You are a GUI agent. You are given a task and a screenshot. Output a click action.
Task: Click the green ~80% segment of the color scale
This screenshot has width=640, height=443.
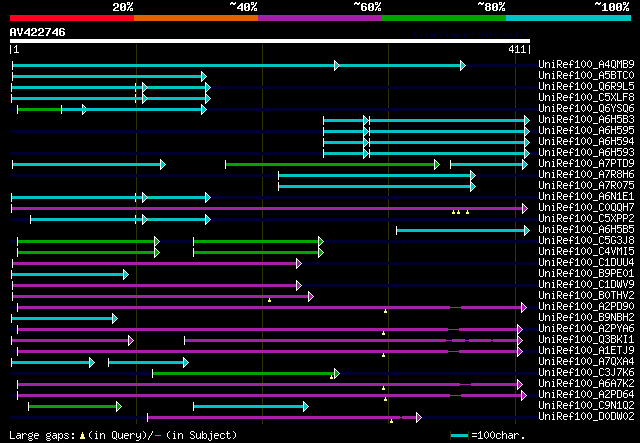[x=444, y=18]
